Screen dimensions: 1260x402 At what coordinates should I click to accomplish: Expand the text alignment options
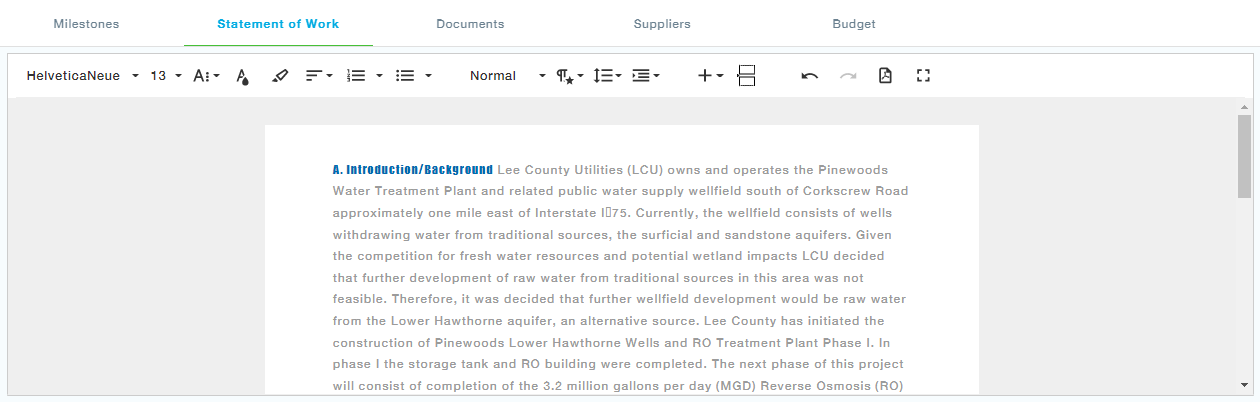pos(319,76)
